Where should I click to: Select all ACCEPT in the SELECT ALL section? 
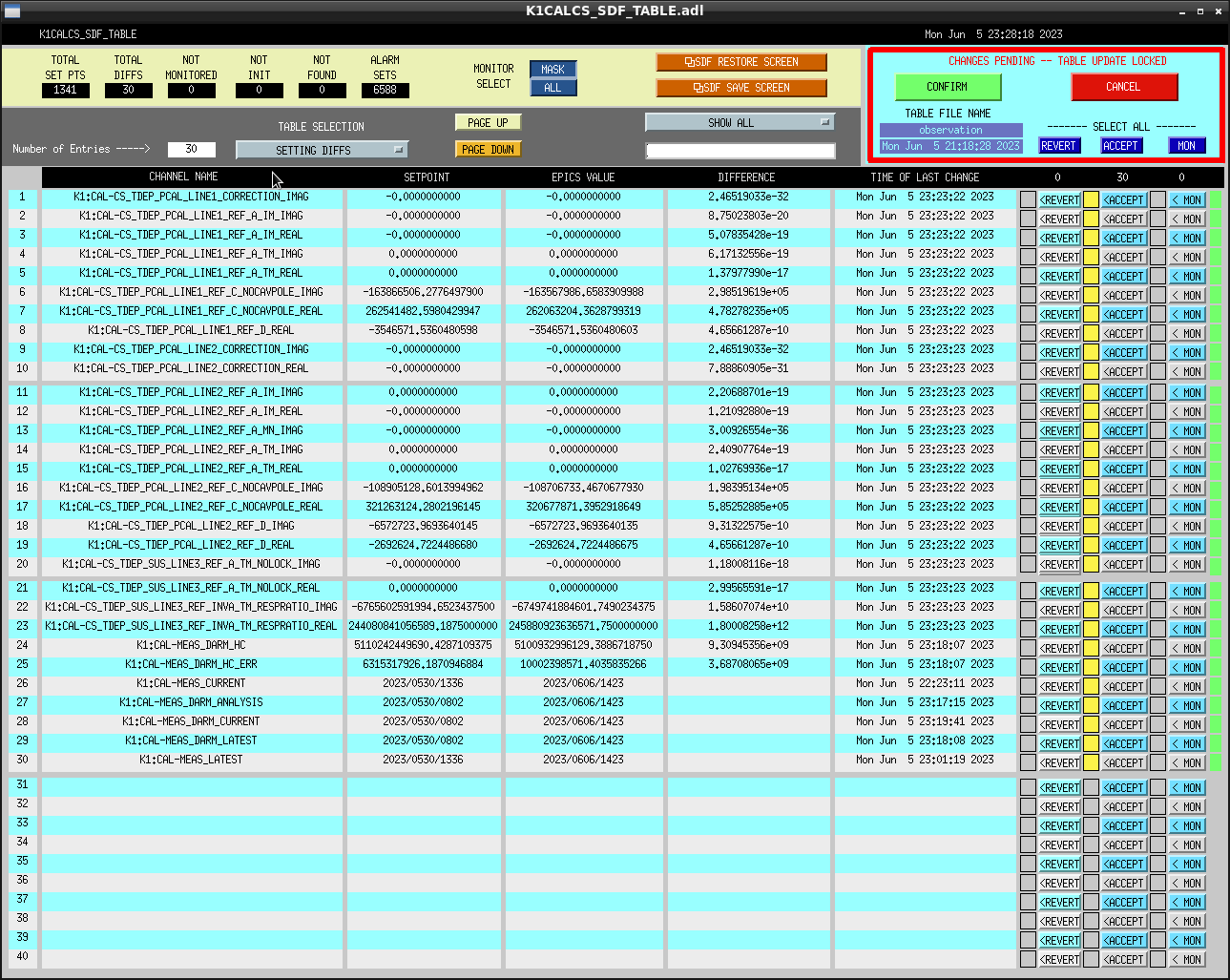click(1120, 146)
